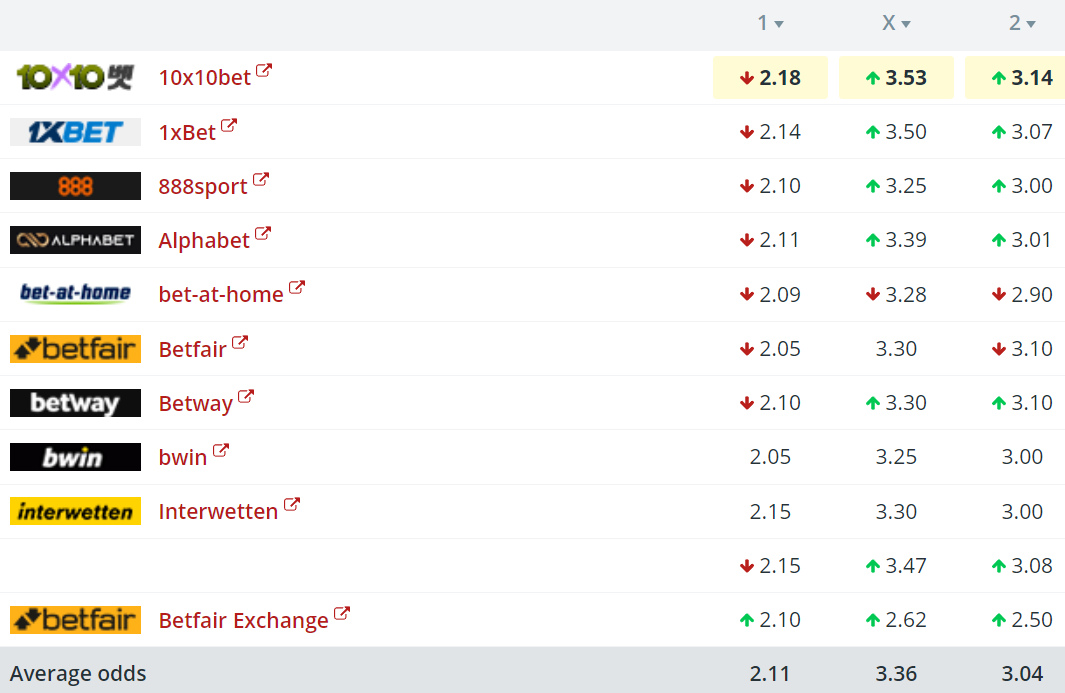Open the X column sort dropdown
Screen dimensions: 1065x693
click(x=896, y=23)
